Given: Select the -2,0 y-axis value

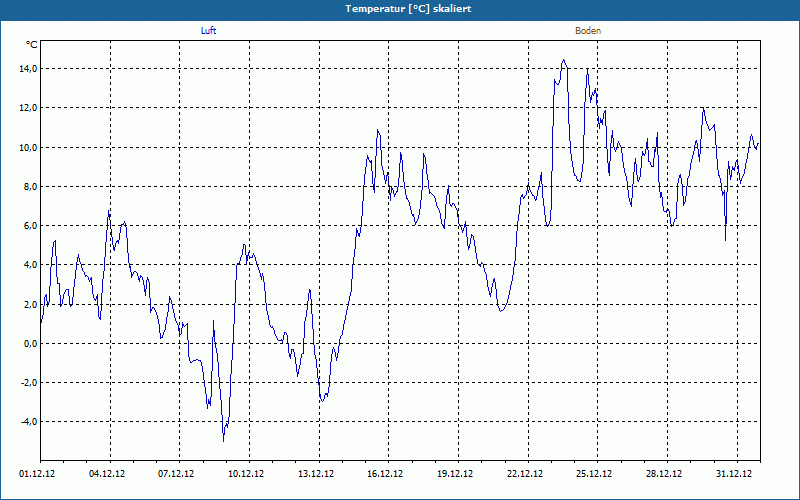Looking at the screenshot, I should (x=29, y=383).
